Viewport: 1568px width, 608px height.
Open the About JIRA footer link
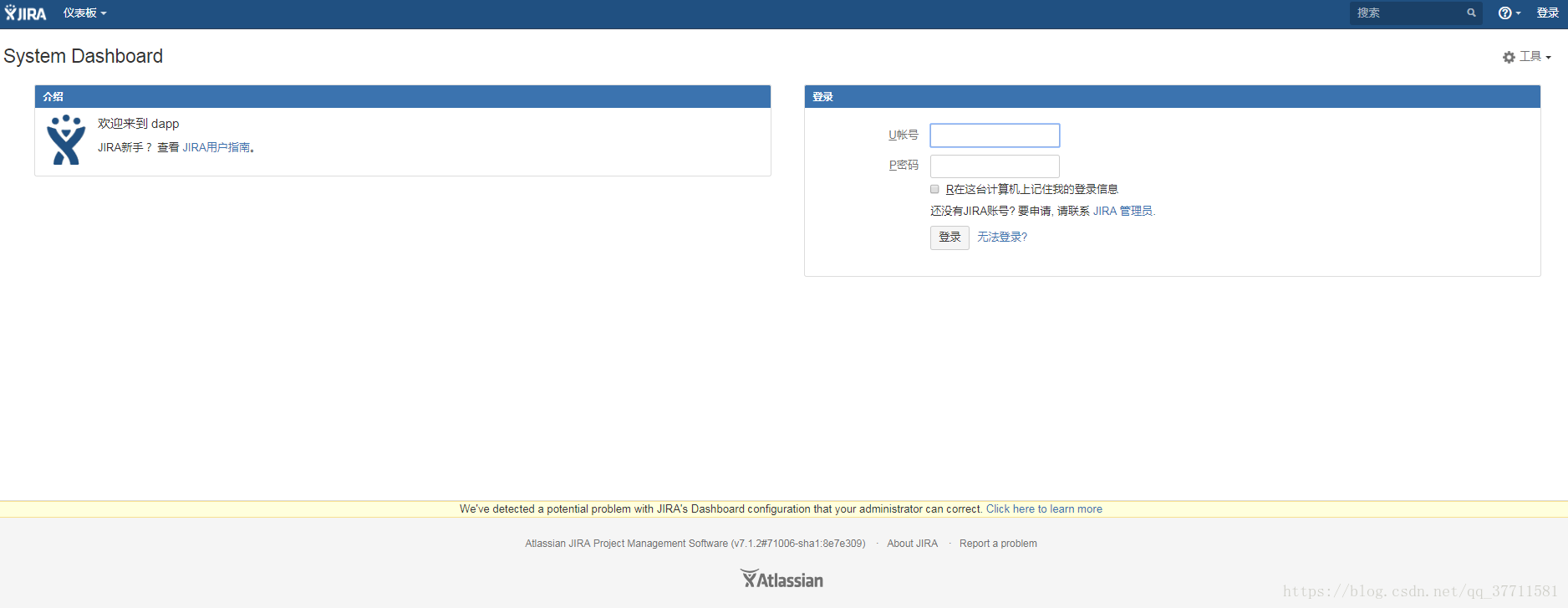912,544
